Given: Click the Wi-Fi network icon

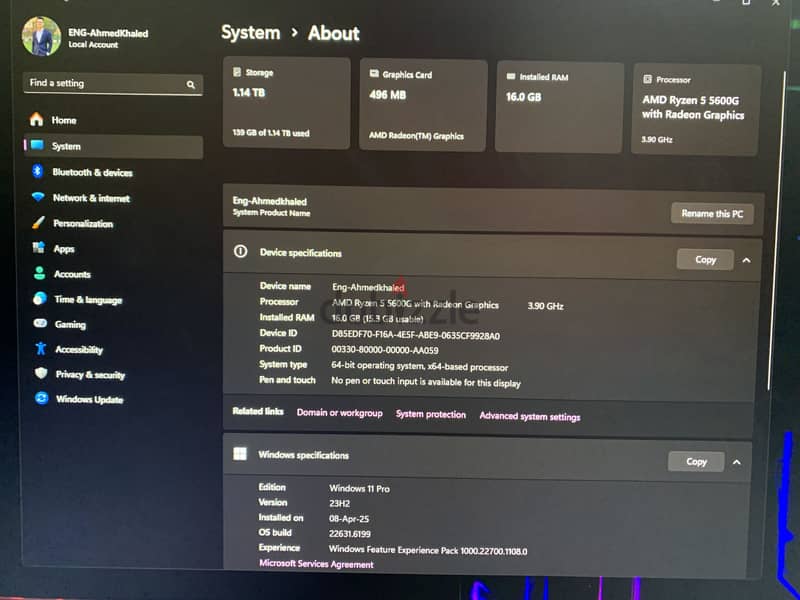Looking at the screenshot, I should click(x=38, y=197).
